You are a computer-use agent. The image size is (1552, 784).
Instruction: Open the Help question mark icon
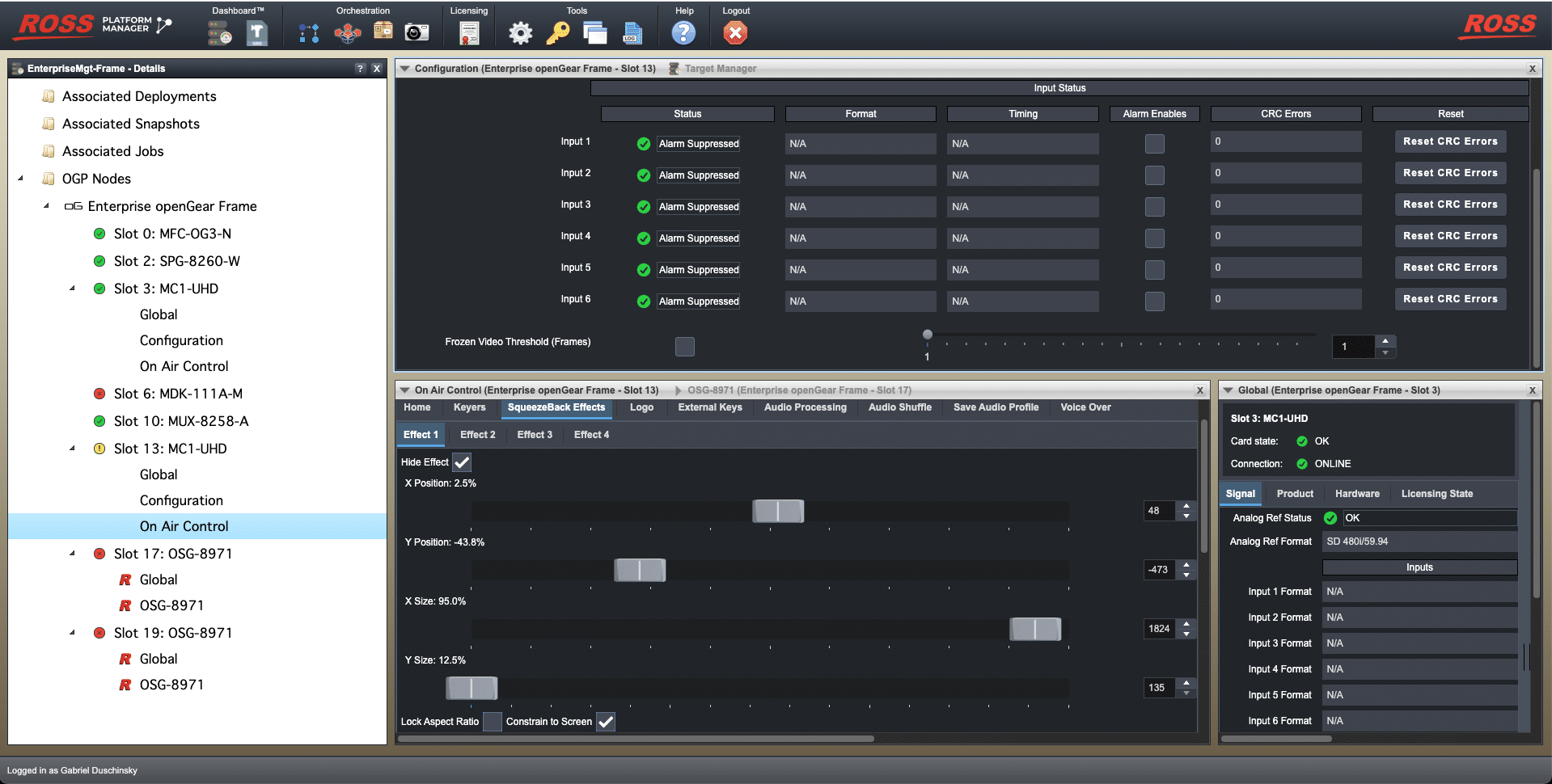coord(683,32)
